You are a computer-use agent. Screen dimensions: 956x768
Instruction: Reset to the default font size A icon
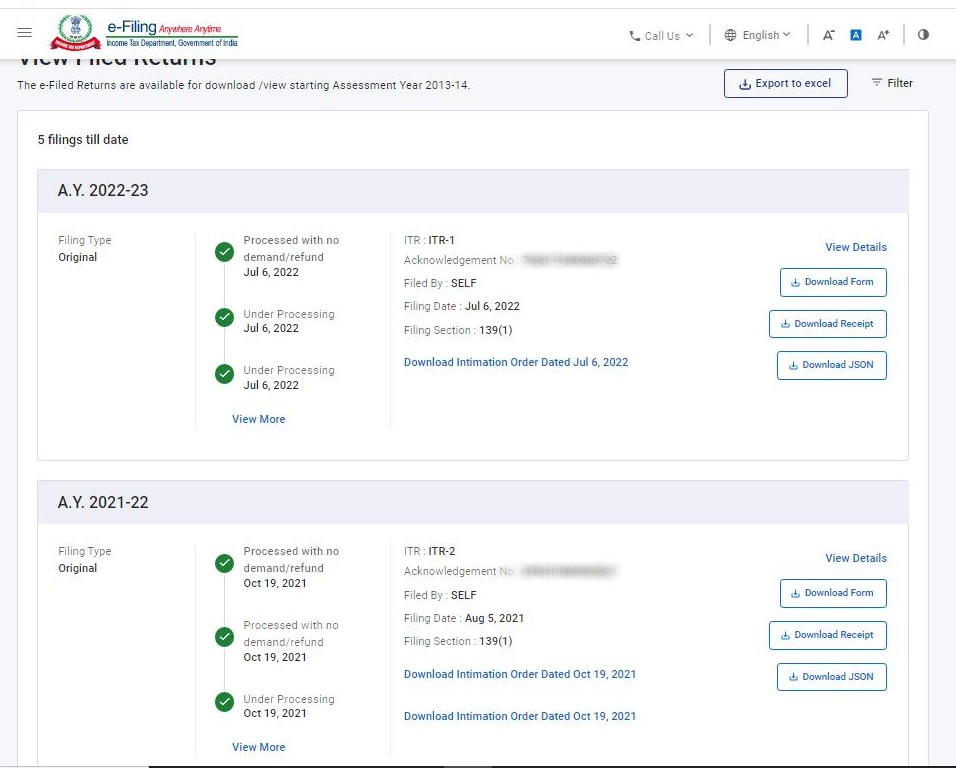tap(856, 35)
